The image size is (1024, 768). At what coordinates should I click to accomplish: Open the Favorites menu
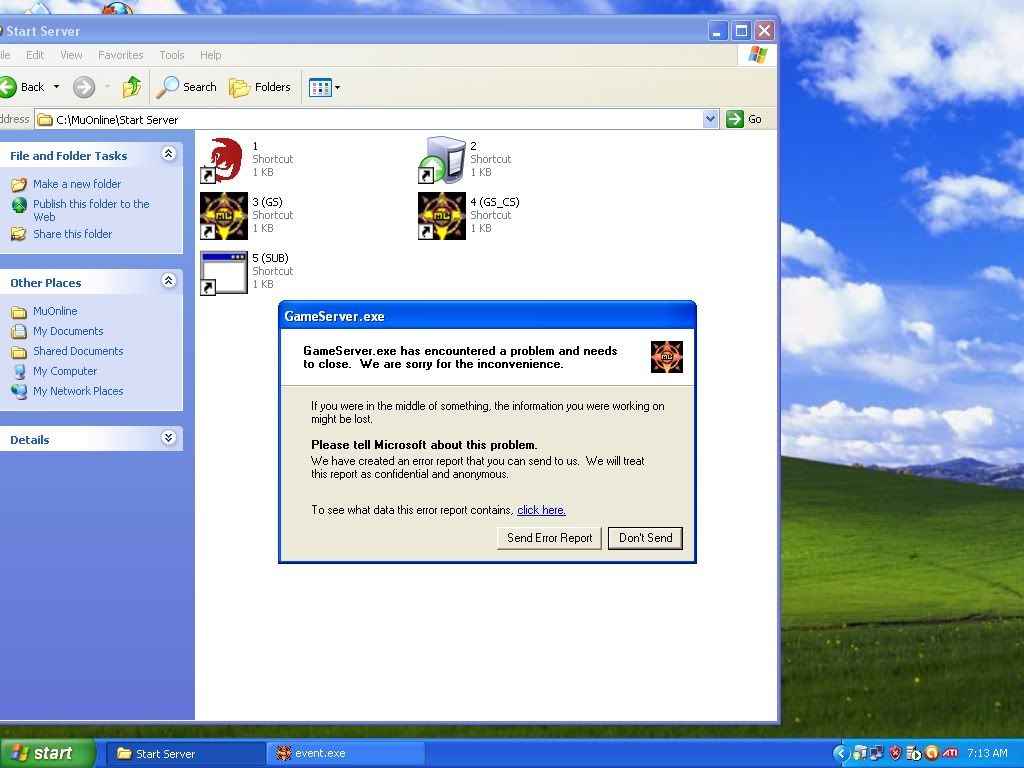point(120,55)
